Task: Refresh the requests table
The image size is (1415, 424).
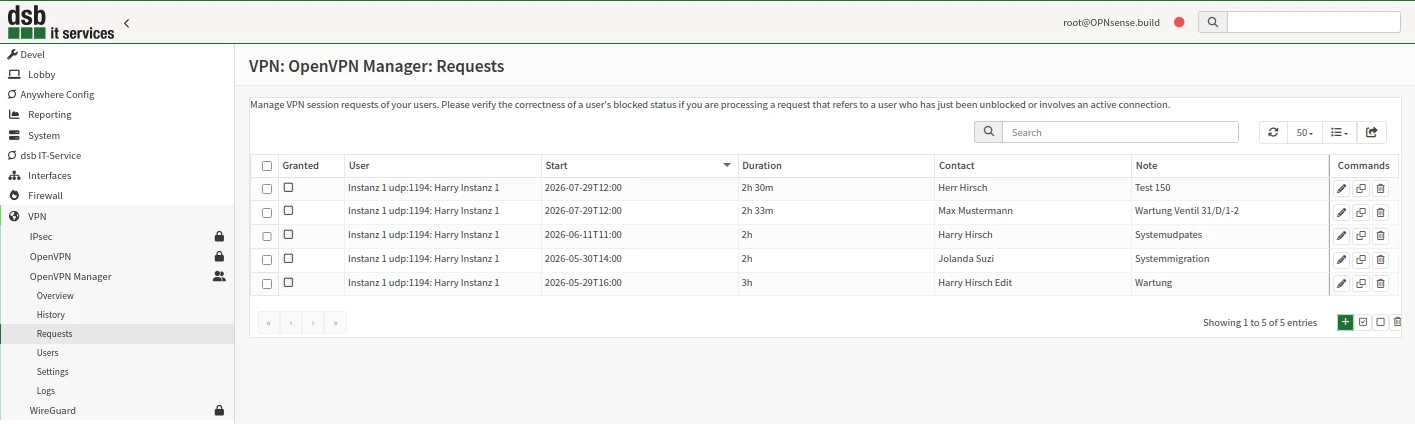Action: [1273, 132]
